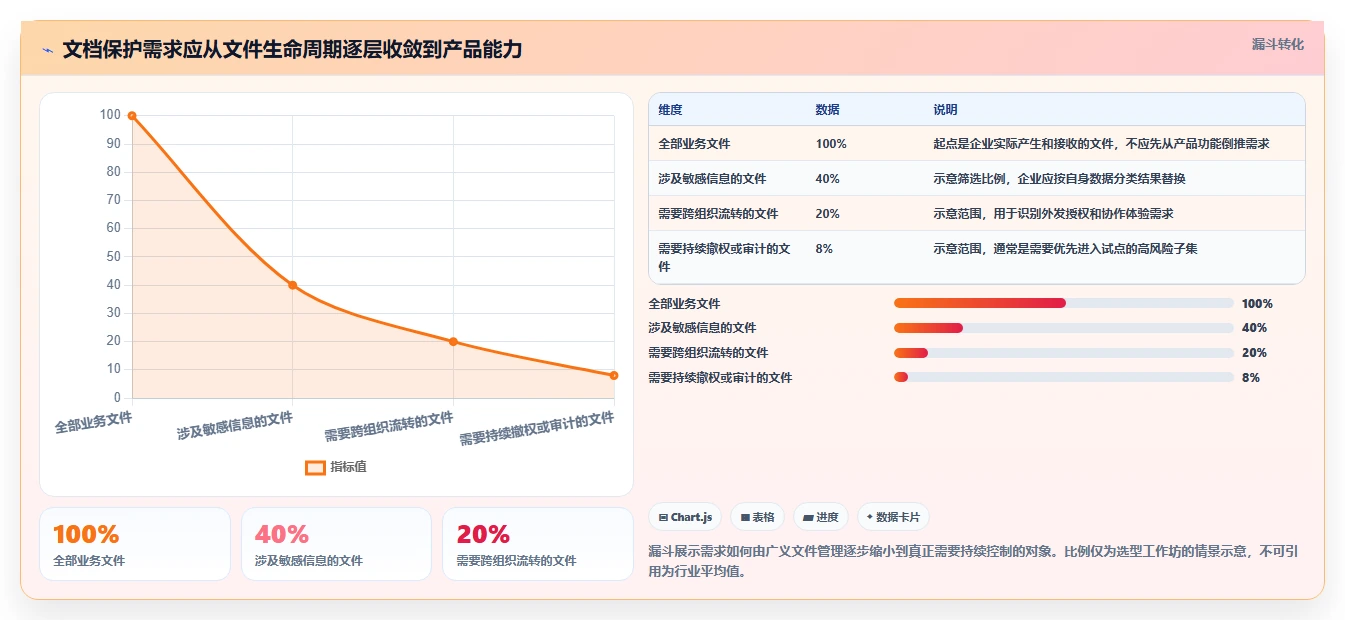Click the 全部业务文件 progress bar
Image resolution: width=1345 pixels, height=620 pixels.
1064,303
